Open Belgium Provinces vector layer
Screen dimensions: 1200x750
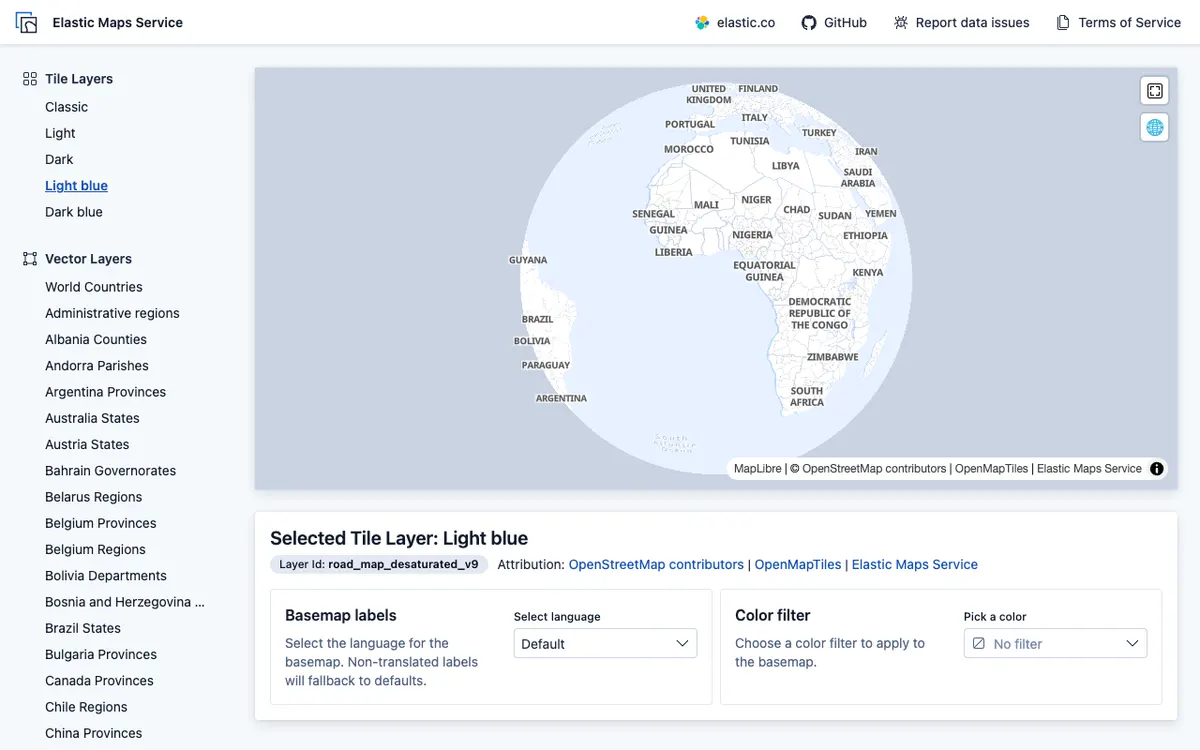tap(101, 523)
